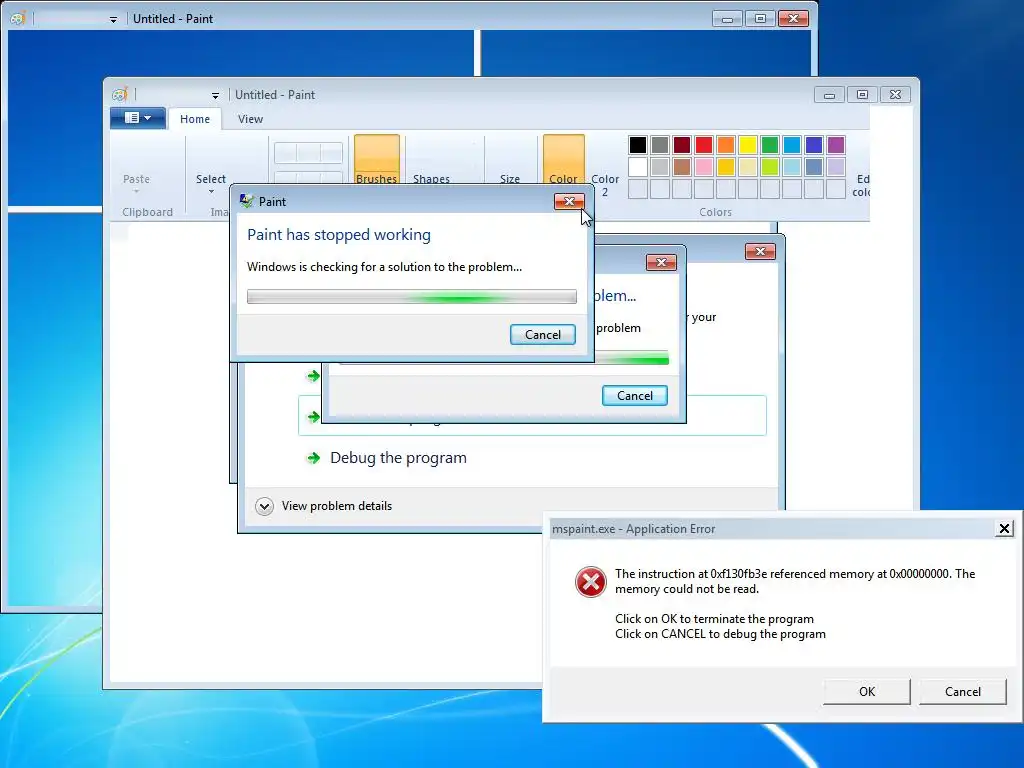Choose the rose pink color swatch

point(704,167)
